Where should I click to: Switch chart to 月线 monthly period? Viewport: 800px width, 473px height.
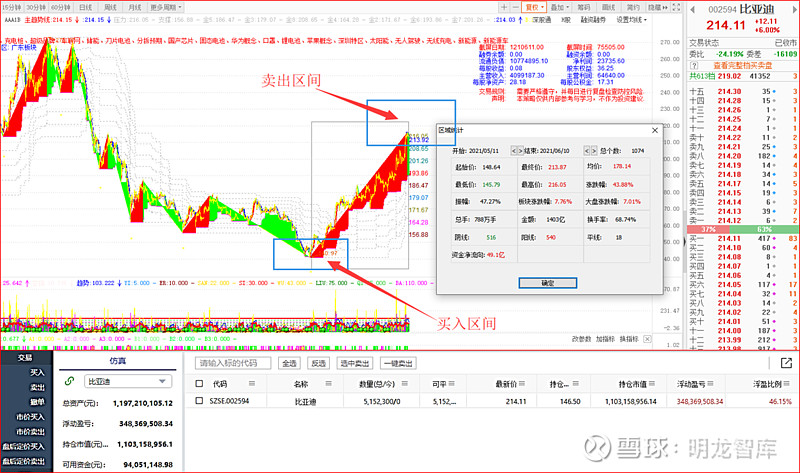(x=135, y=7)
